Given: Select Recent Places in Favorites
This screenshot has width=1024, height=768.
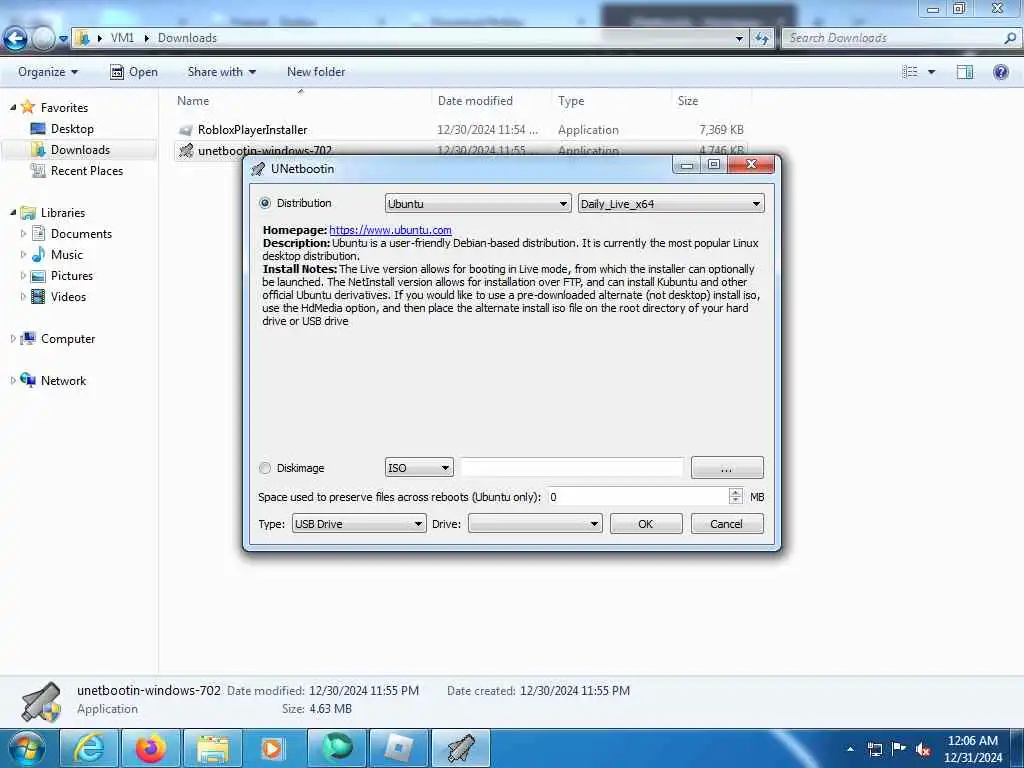Looking at the screenshot, I should point(86,170).
